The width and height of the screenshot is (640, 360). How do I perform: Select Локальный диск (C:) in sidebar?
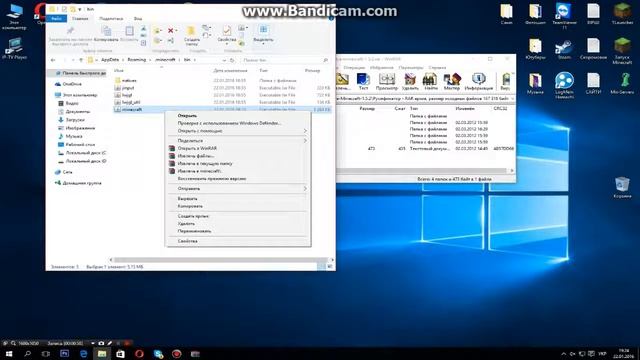86,153
